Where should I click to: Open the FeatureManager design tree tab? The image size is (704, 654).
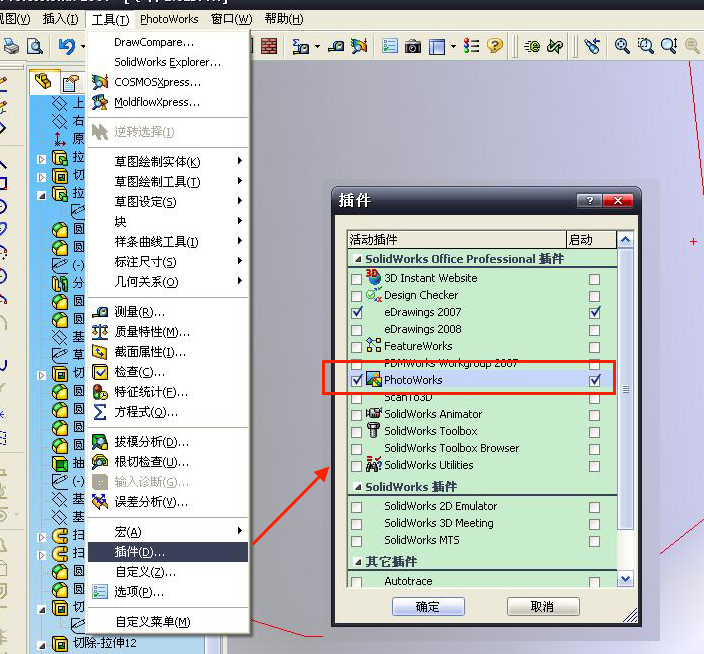(44, 82)
